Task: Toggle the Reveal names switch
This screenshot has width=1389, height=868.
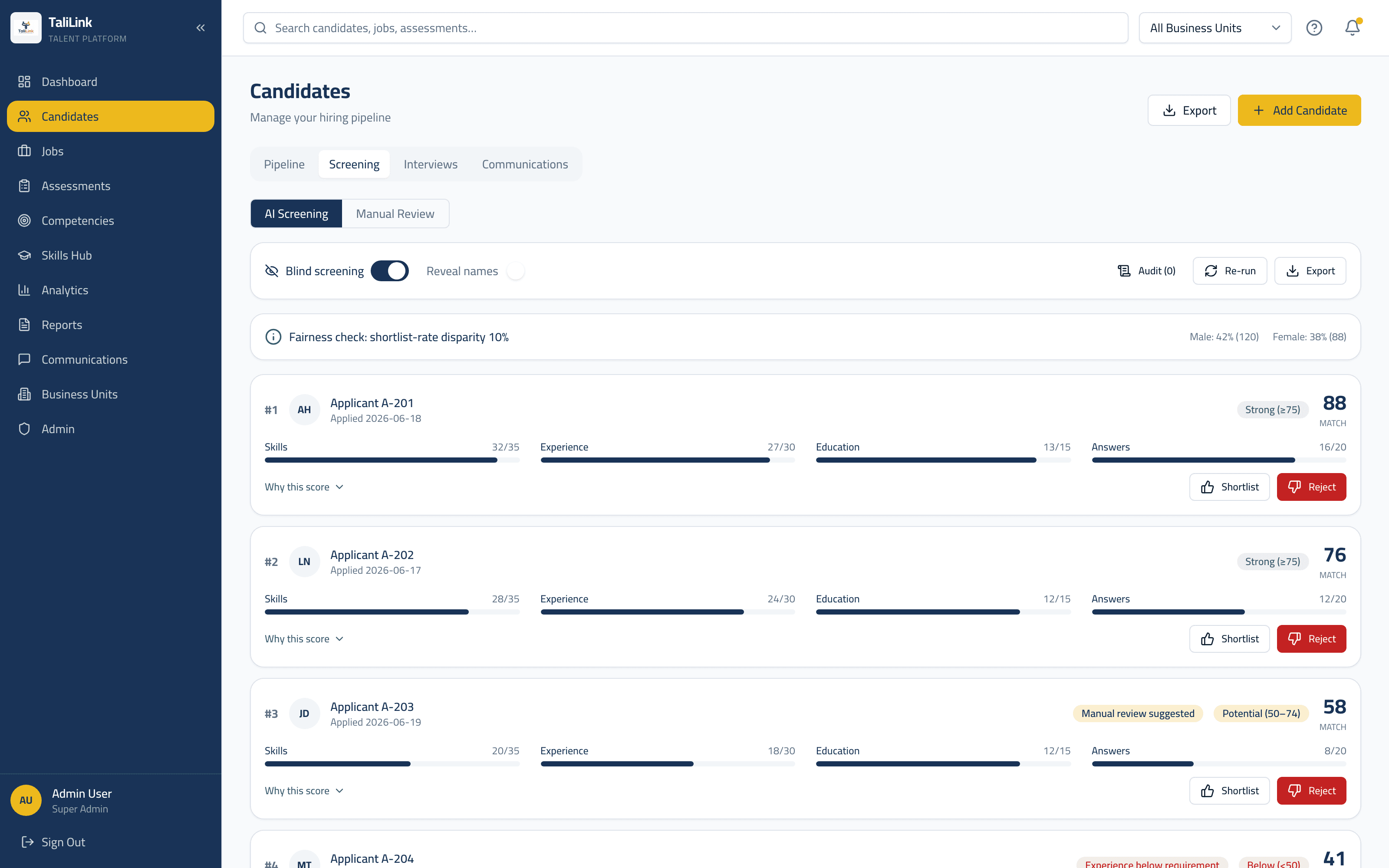Action: [515, 271]
